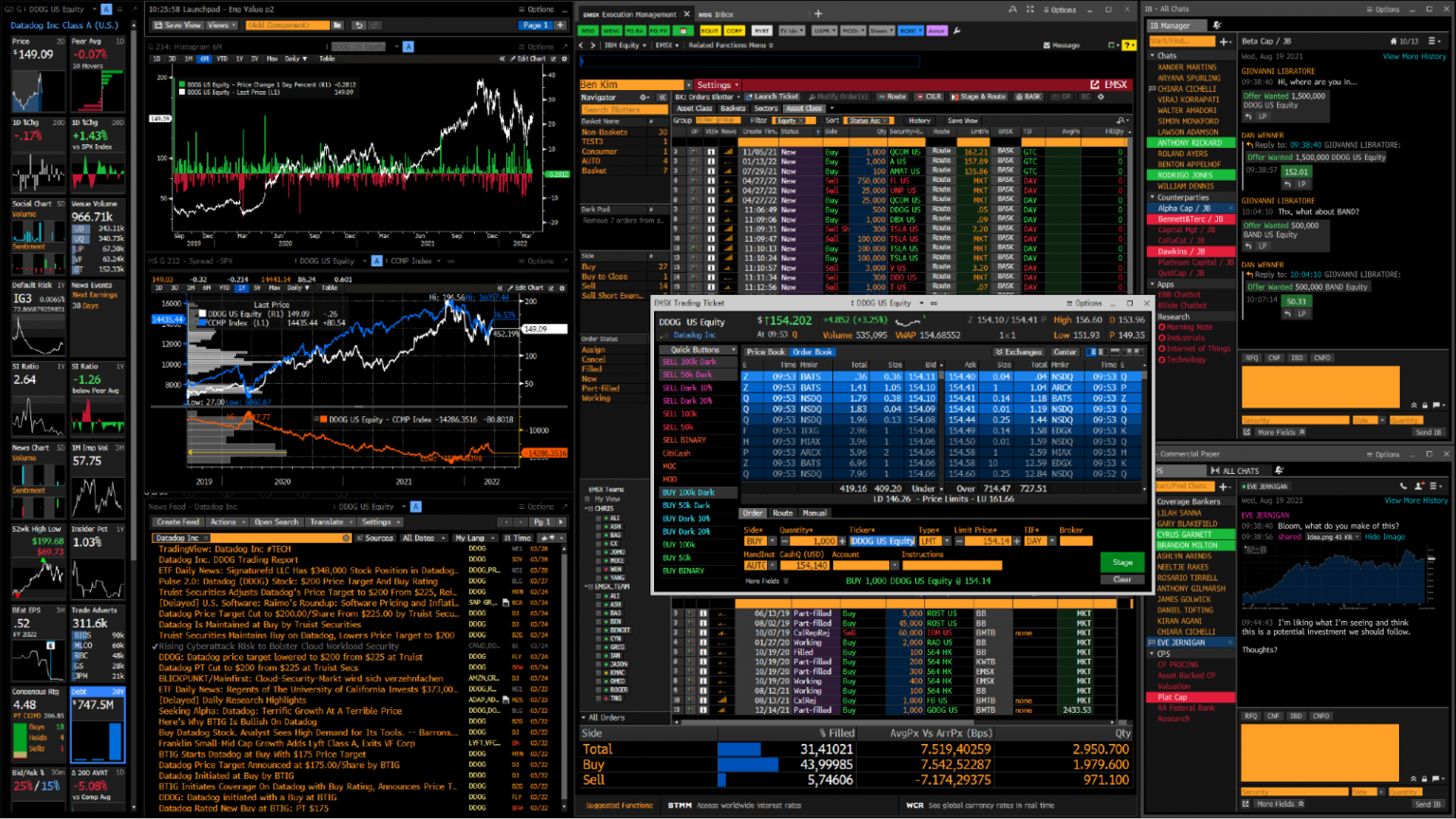Click the Buy percent filled progress bar
Viewport: 1456px width, 819px height.
pos(749,763)
